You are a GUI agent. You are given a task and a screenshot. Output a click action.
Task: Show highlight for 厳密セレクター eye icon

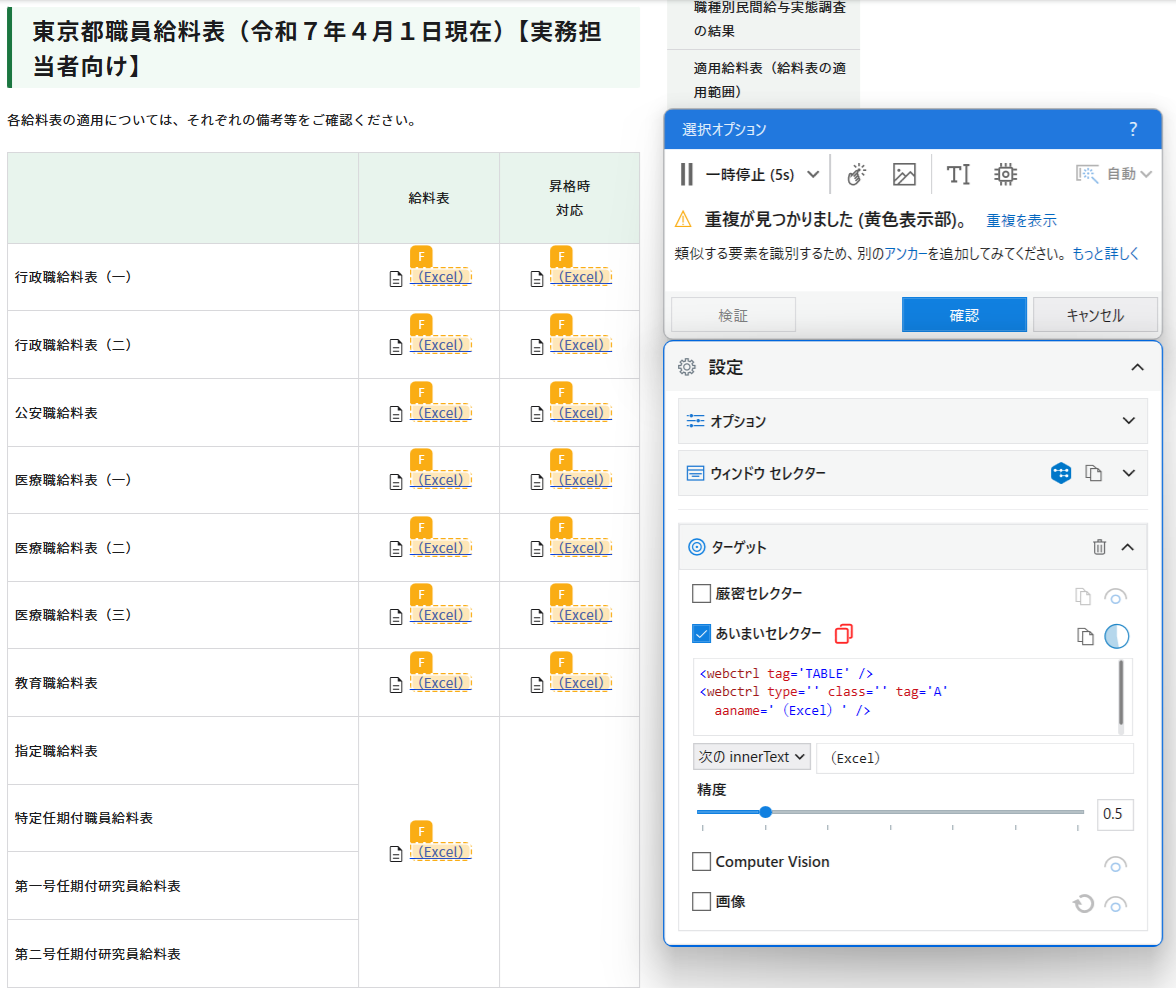coord(1115,597)
